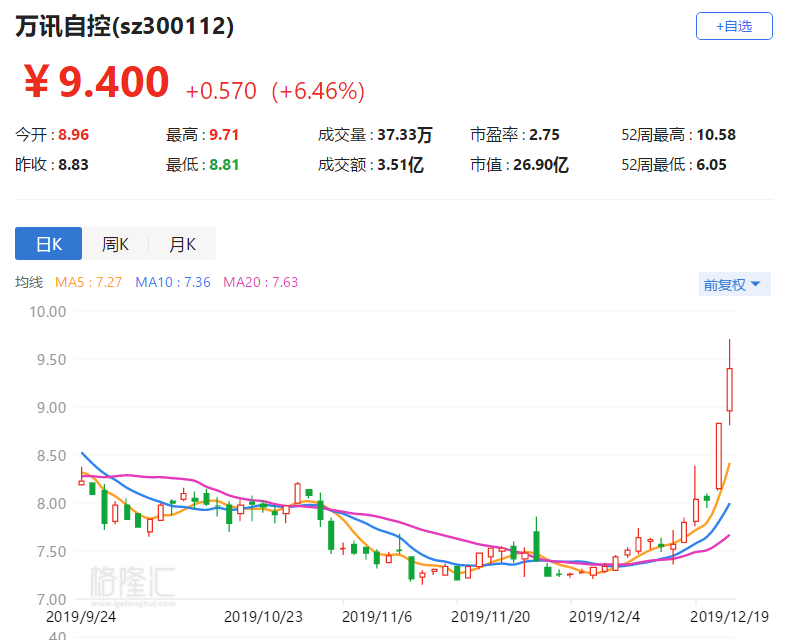
Task: Click y-axis label 9.00
Action: coord(51,408)
